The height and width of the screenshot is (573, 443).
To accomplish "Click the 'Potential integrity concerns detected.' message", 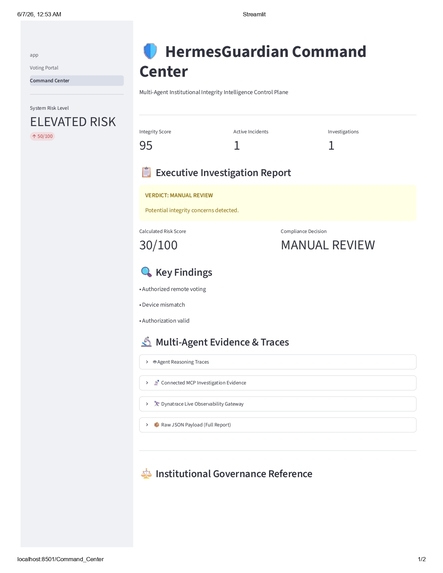I will coord(192,210).
